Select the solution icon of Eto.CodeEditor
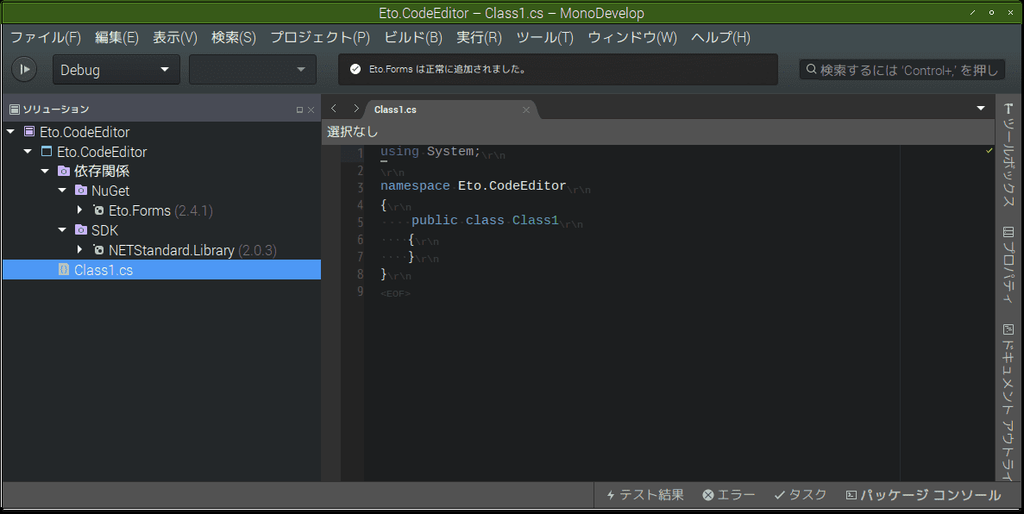Image resolution: width=1024 pixels, height=514 pixels. pos(29,132)
